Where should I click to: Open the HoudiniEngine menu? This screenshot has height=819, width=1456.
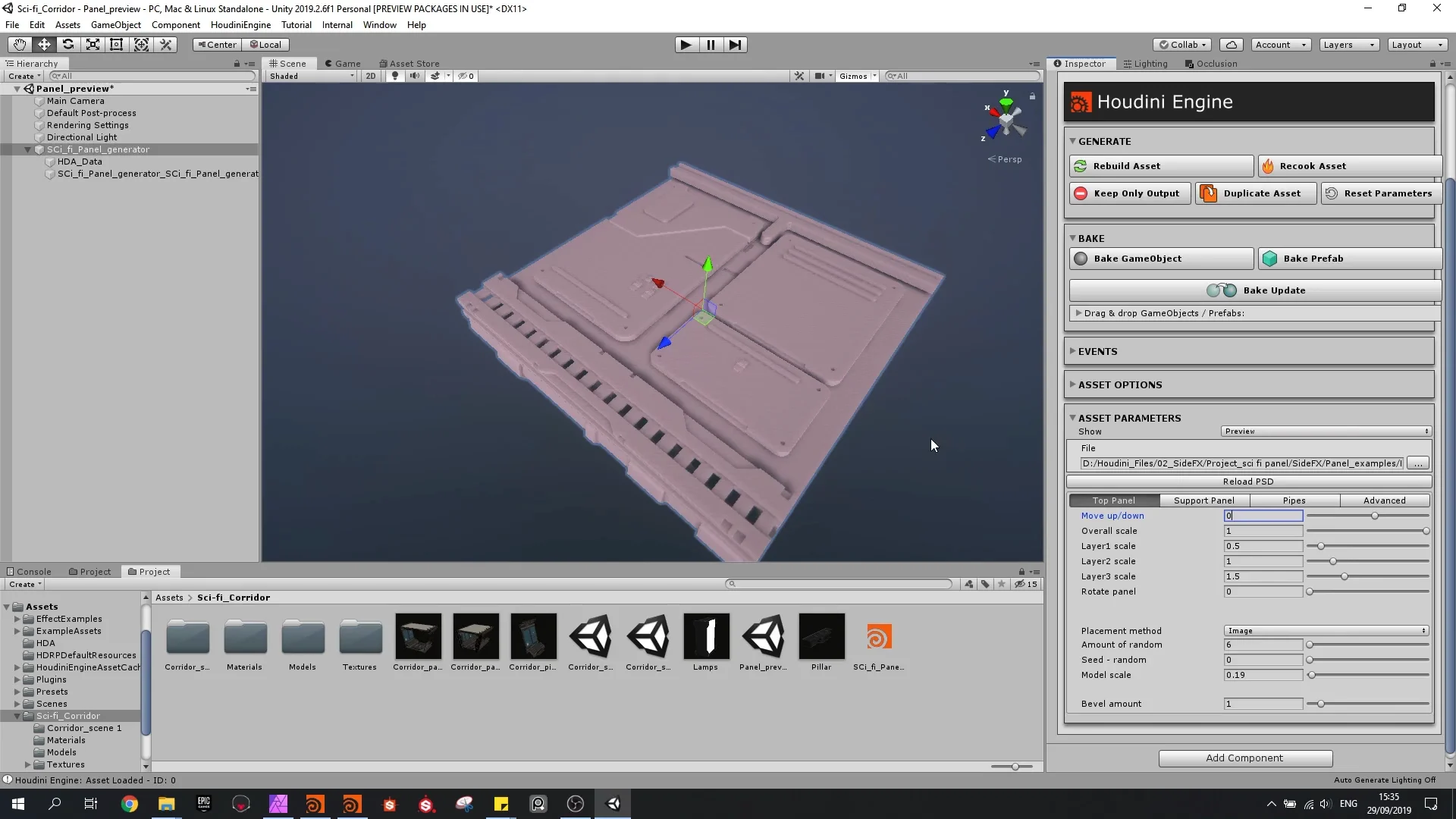240,24
